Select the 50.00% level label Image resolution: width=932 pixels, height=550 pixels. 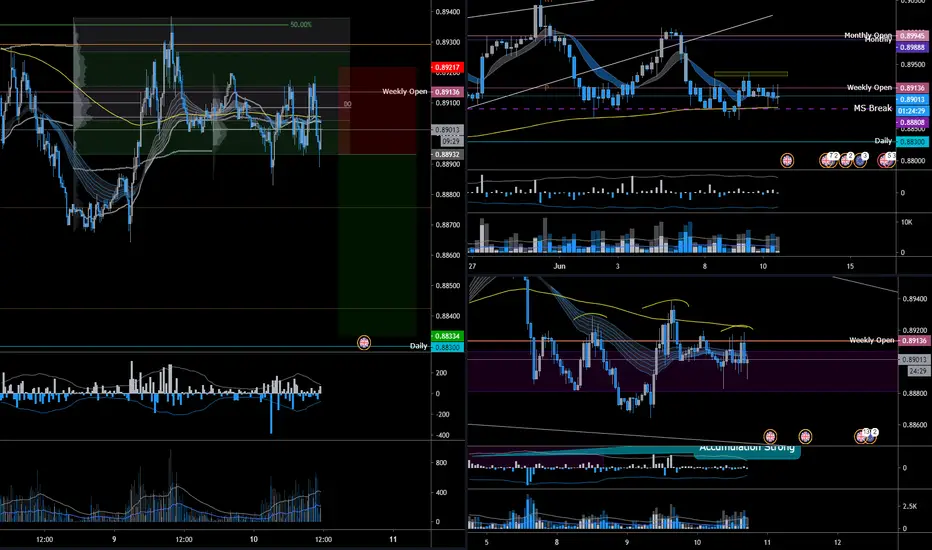[x=301, y=24]
